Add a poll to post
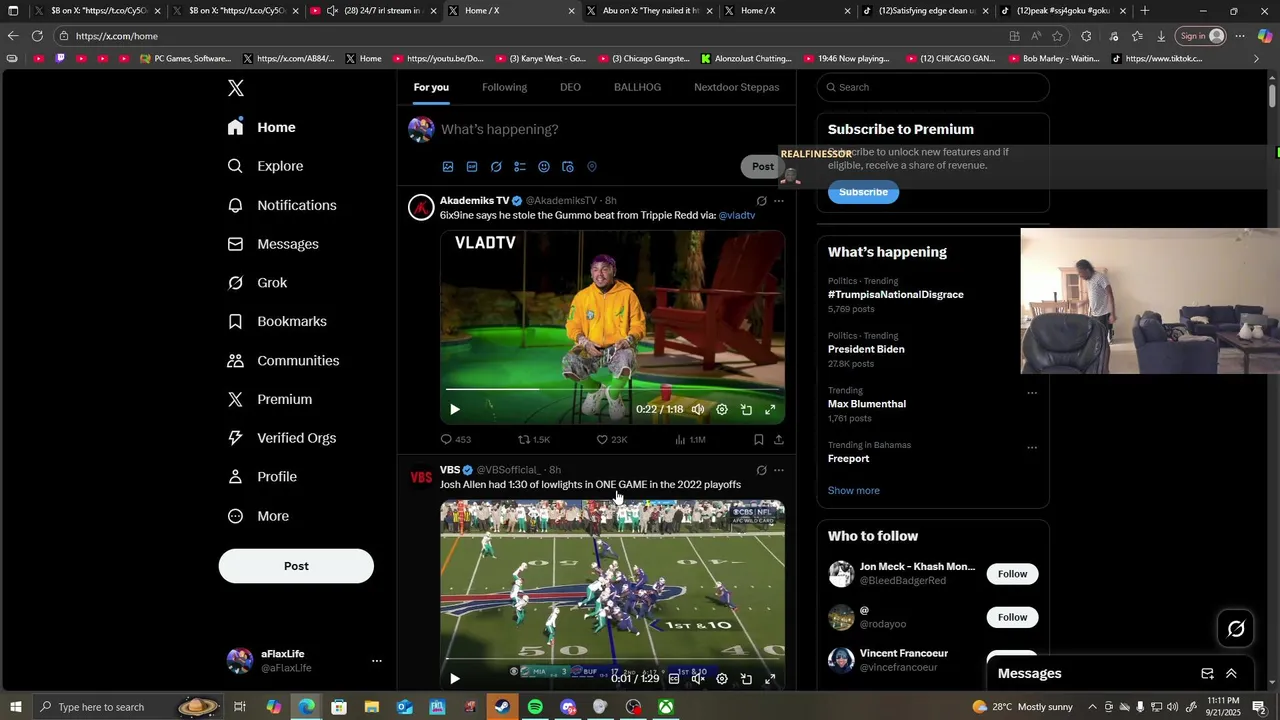Viewport: 1280px width, 720px height. 520,167
